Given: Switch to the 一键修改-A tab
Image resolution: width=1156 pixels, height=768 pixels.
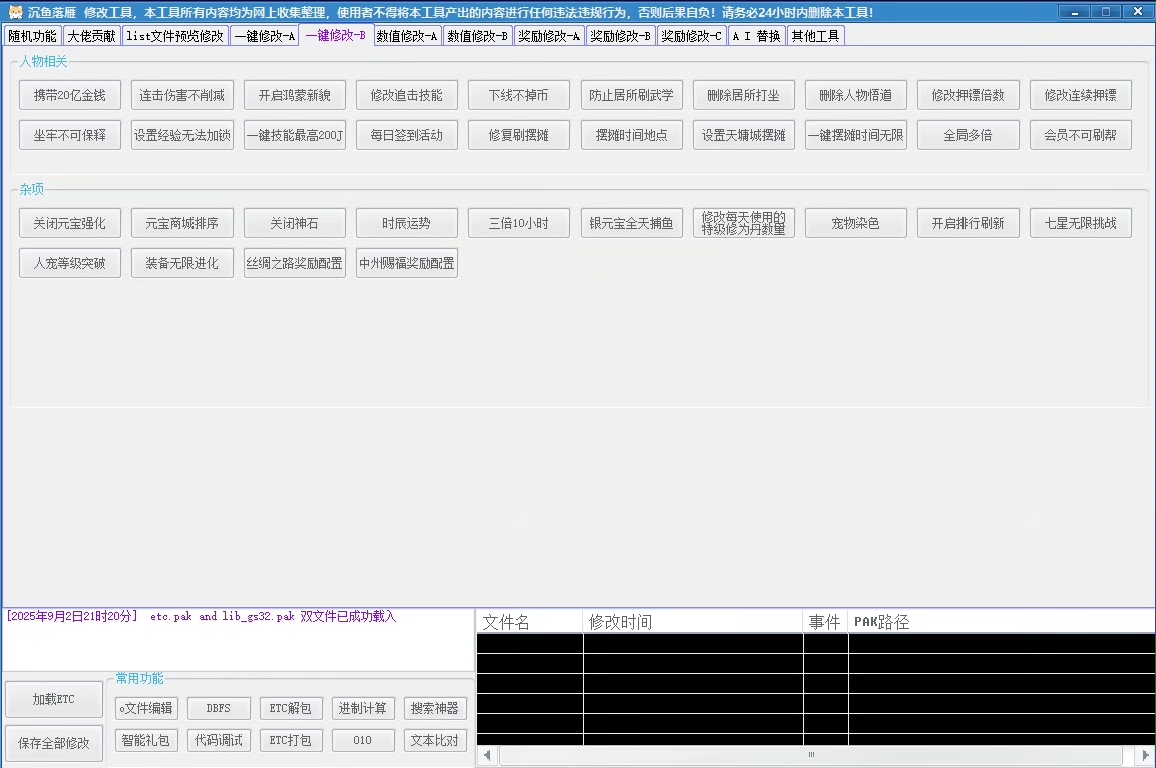Looking at the screenshot, I should pos(265,36).
